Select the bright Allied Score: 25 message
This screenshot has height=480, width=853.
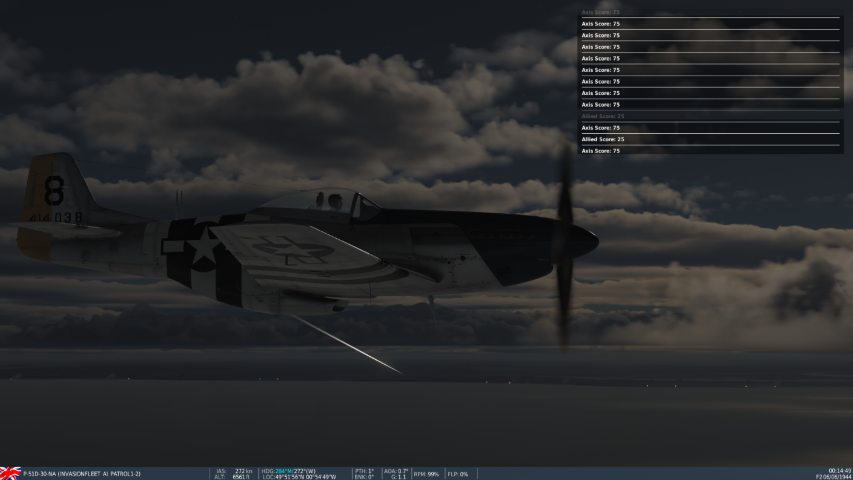point(603,139)
